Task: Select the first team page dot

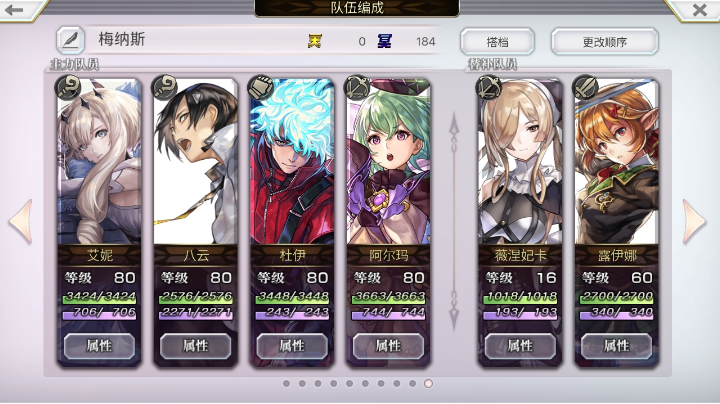Action: click(287, 383)
